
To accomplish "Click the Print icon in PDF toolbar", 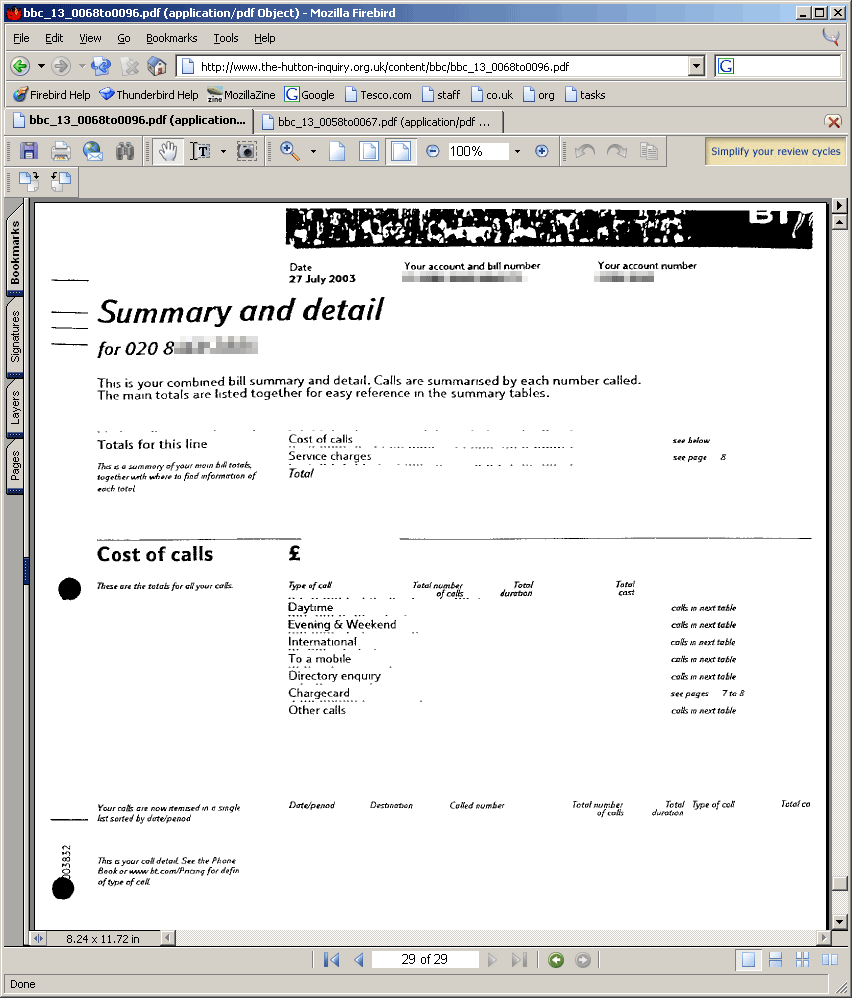I will click(x=60, y=152).
